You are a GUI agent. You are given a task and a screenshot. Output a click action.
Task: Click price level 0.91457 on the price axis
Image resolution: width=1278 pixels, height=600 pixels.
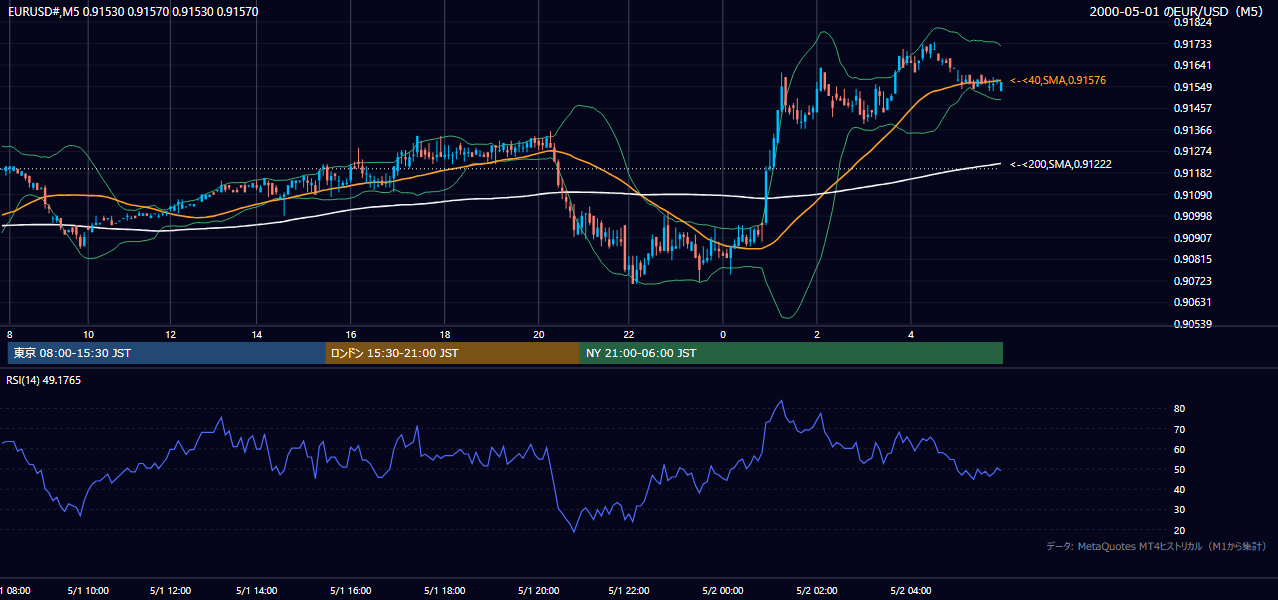click(1192, 108)
